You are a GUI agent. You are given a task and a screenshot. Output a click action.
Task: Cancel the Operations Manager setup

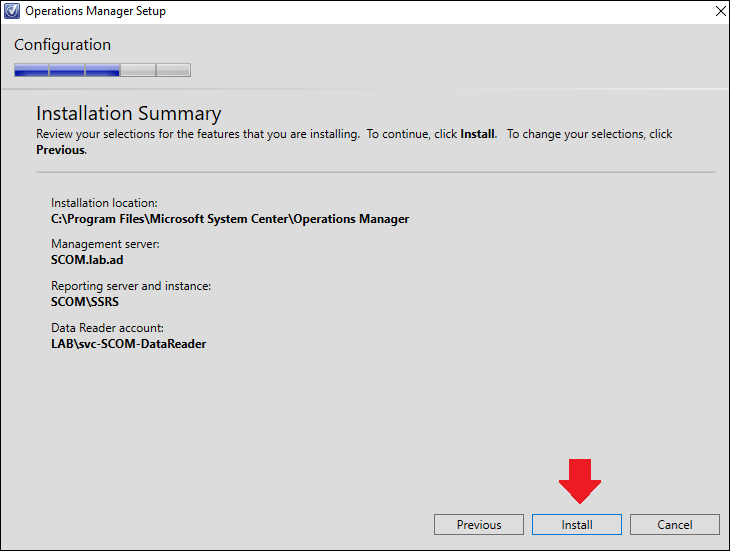675,524
